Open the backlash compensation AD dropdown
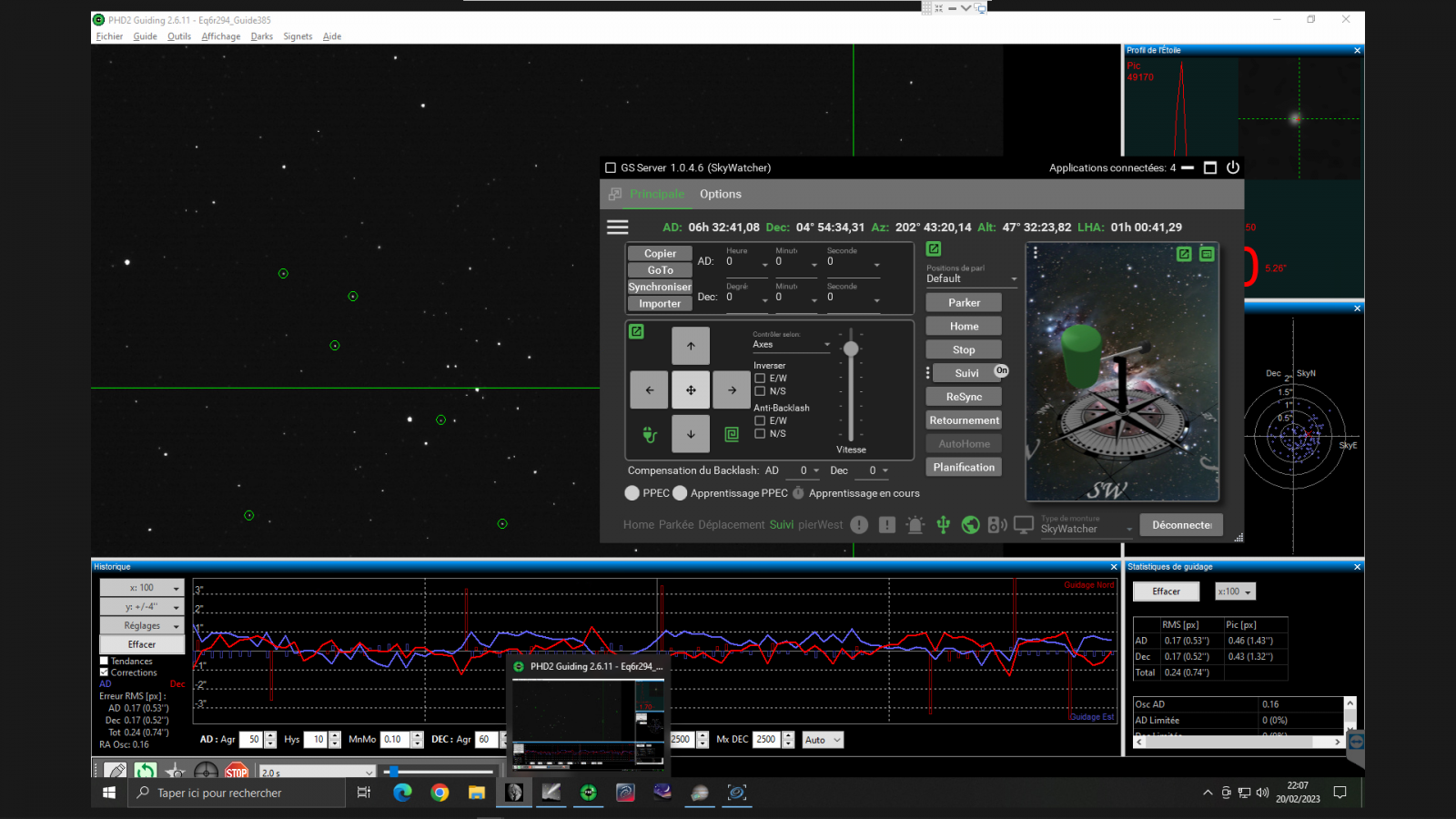1456x819 pixels. click(x=804, y=470)
